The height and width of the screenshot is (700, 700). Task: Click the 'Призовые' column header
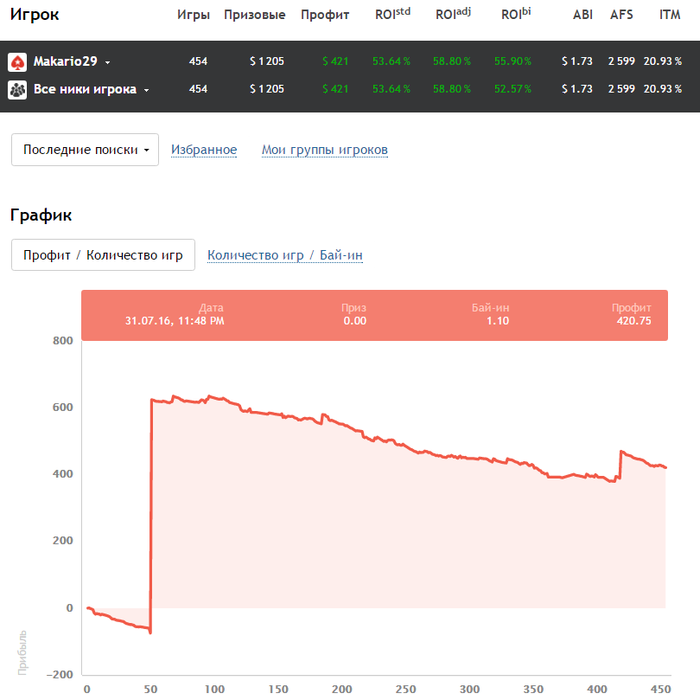pos(255,15)
